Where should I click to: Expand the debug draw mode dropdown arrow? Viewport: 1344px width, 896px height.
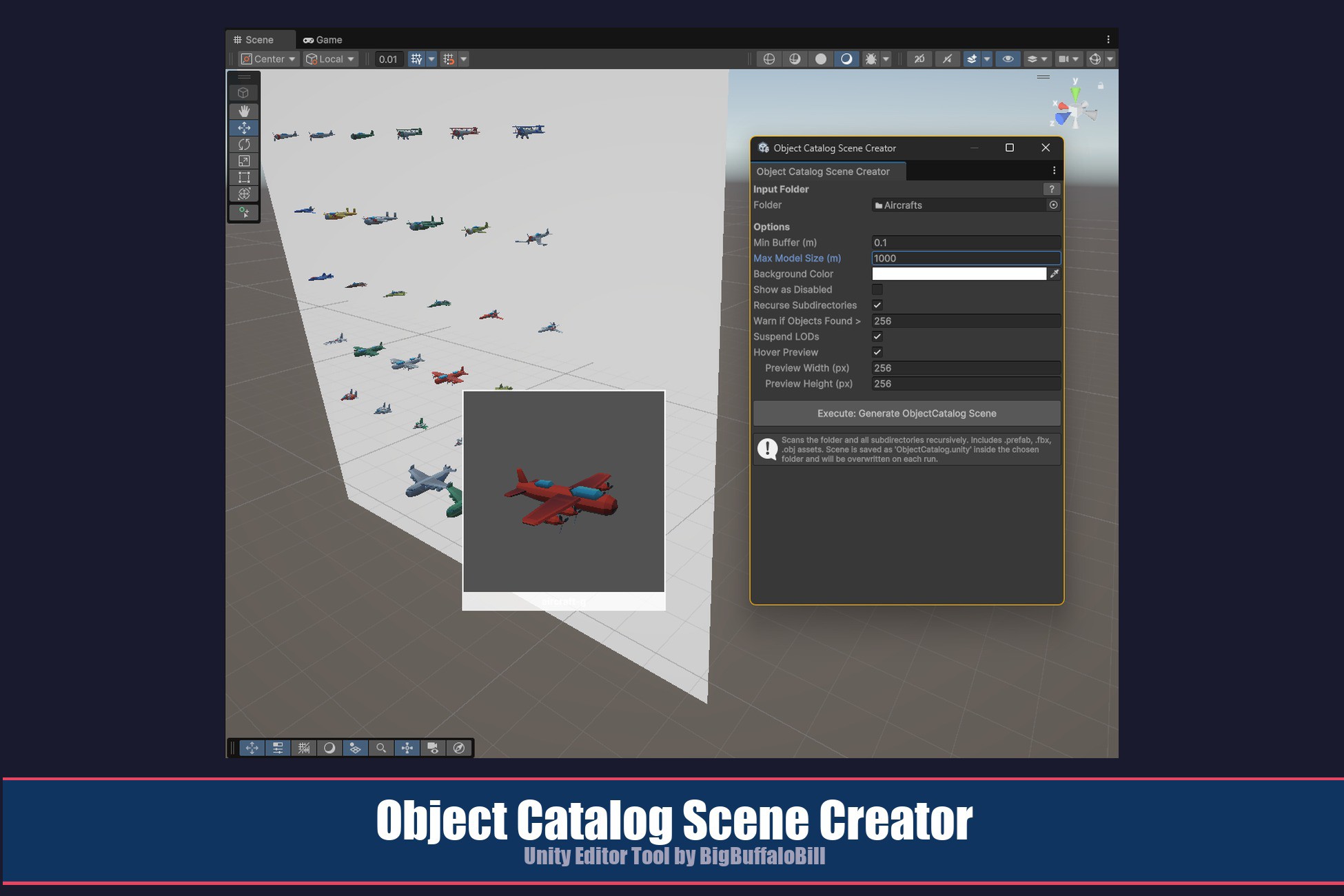886,59
